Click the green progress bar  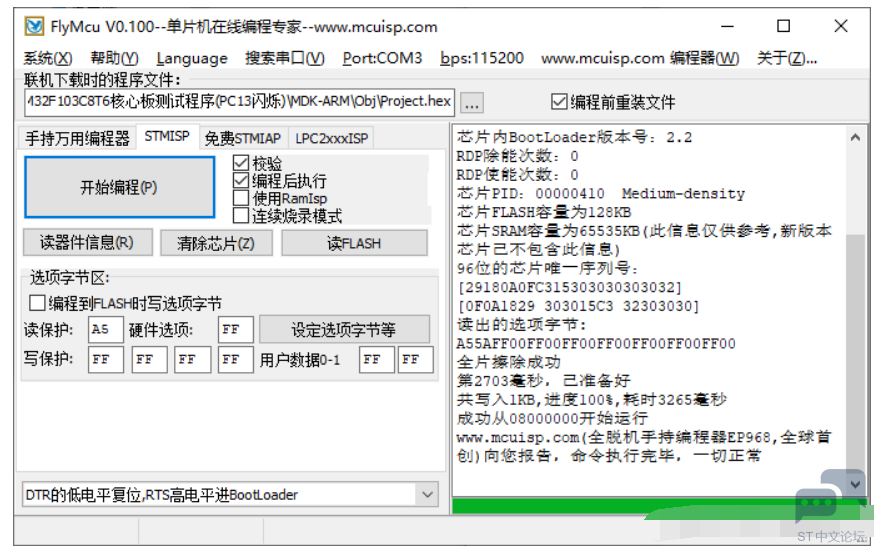click(660, 506)
